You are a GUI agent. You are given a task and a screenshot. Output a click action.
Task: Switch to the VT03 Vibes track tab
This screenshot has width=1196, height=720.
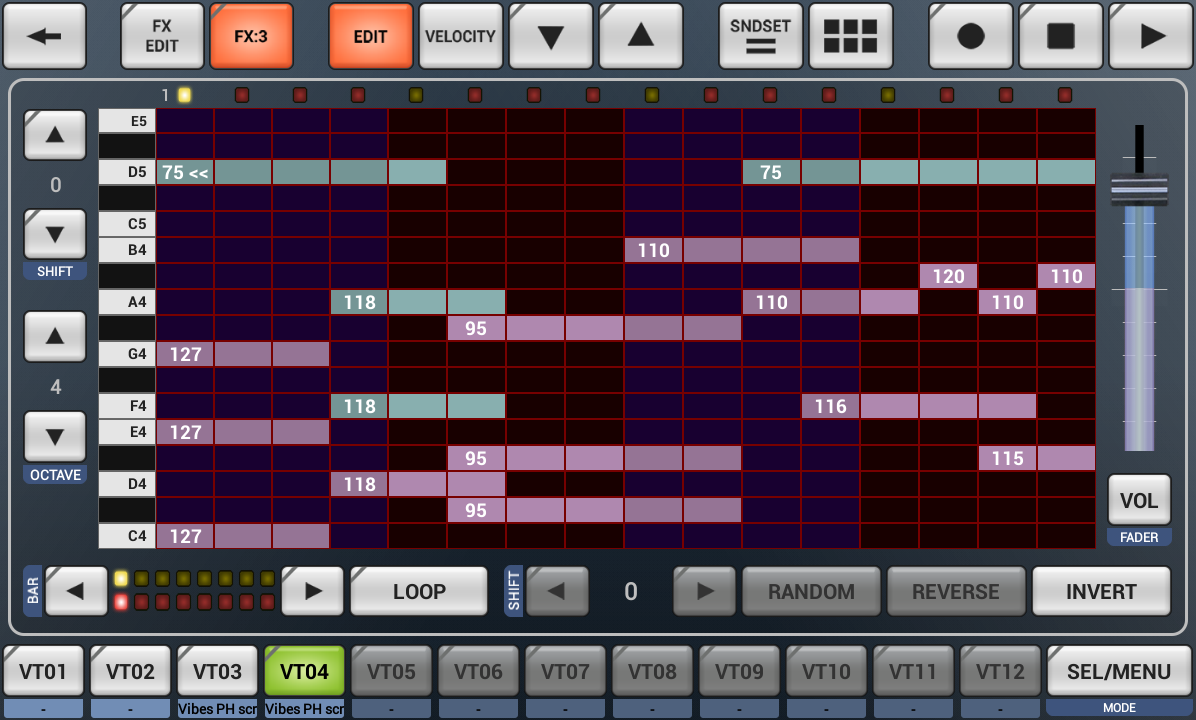click(x=217, y=670)
